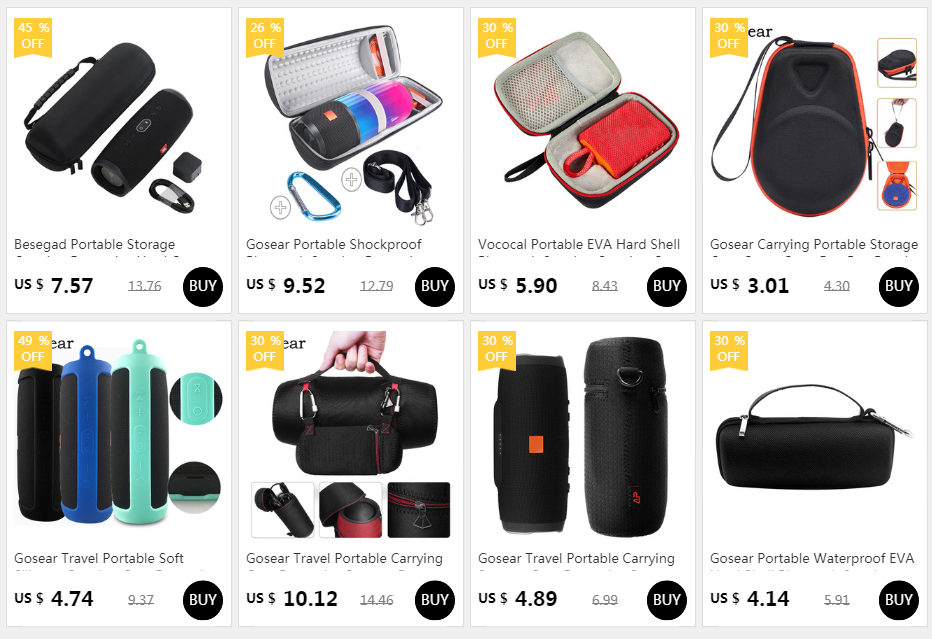Select black cylindrical speaker case image
The width and height of the screenshot is (932, 639).
click(x=119, y=127)
